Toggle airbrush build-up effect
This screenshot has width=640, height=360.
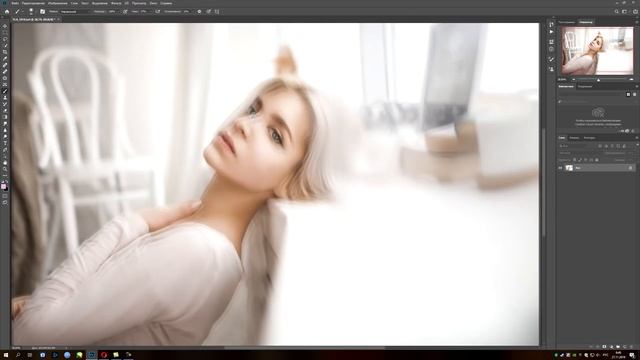(x=158, y=12)
